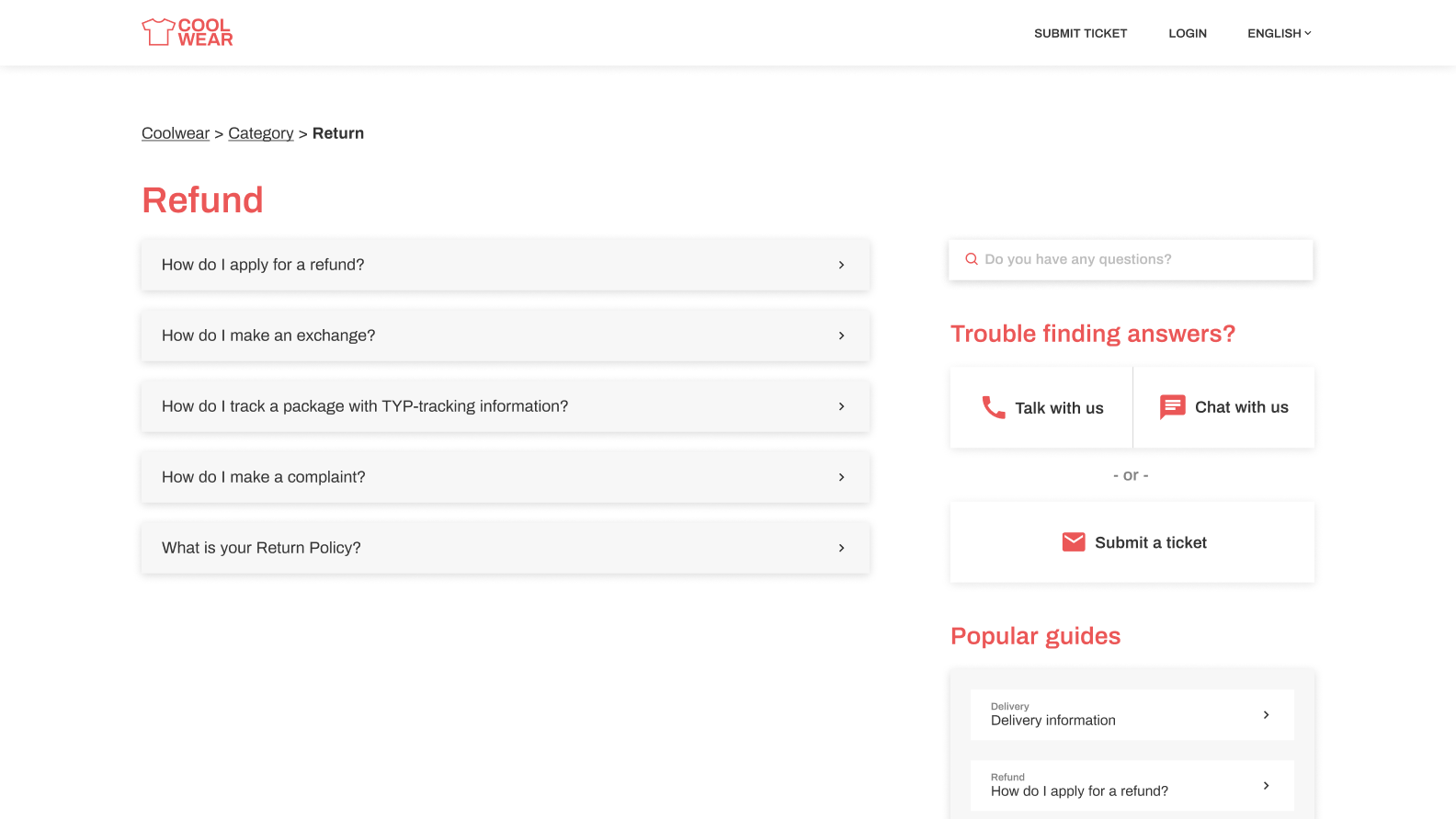Expand "How do I make an exchange?" chevron
Viewport: 1456px width, 819px height.
(841, 336)
